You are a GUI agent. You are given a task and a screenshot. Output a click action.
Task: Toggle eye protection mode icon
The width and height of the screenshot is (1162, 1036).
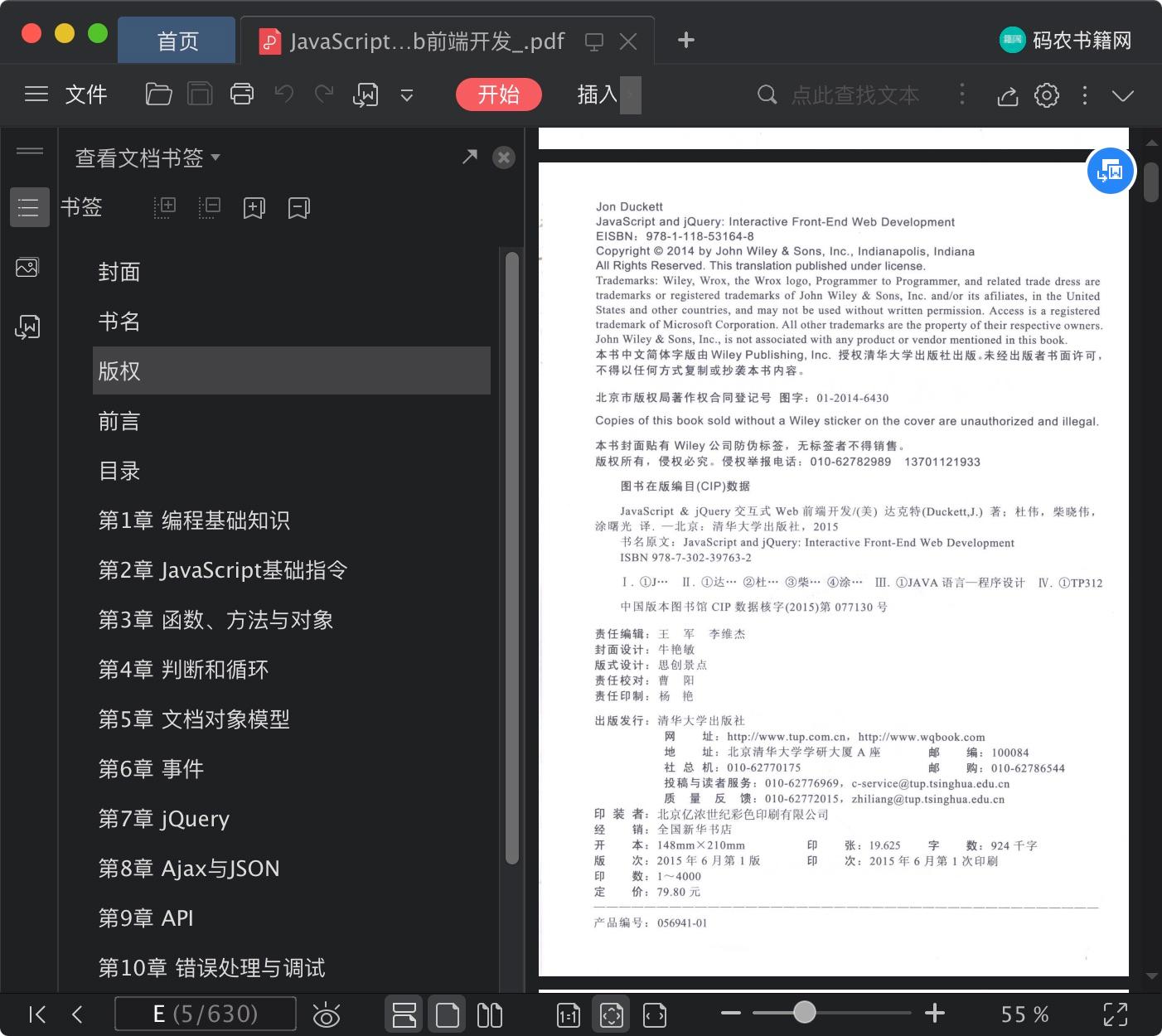pyautogui.click(x=327, y=1014)
